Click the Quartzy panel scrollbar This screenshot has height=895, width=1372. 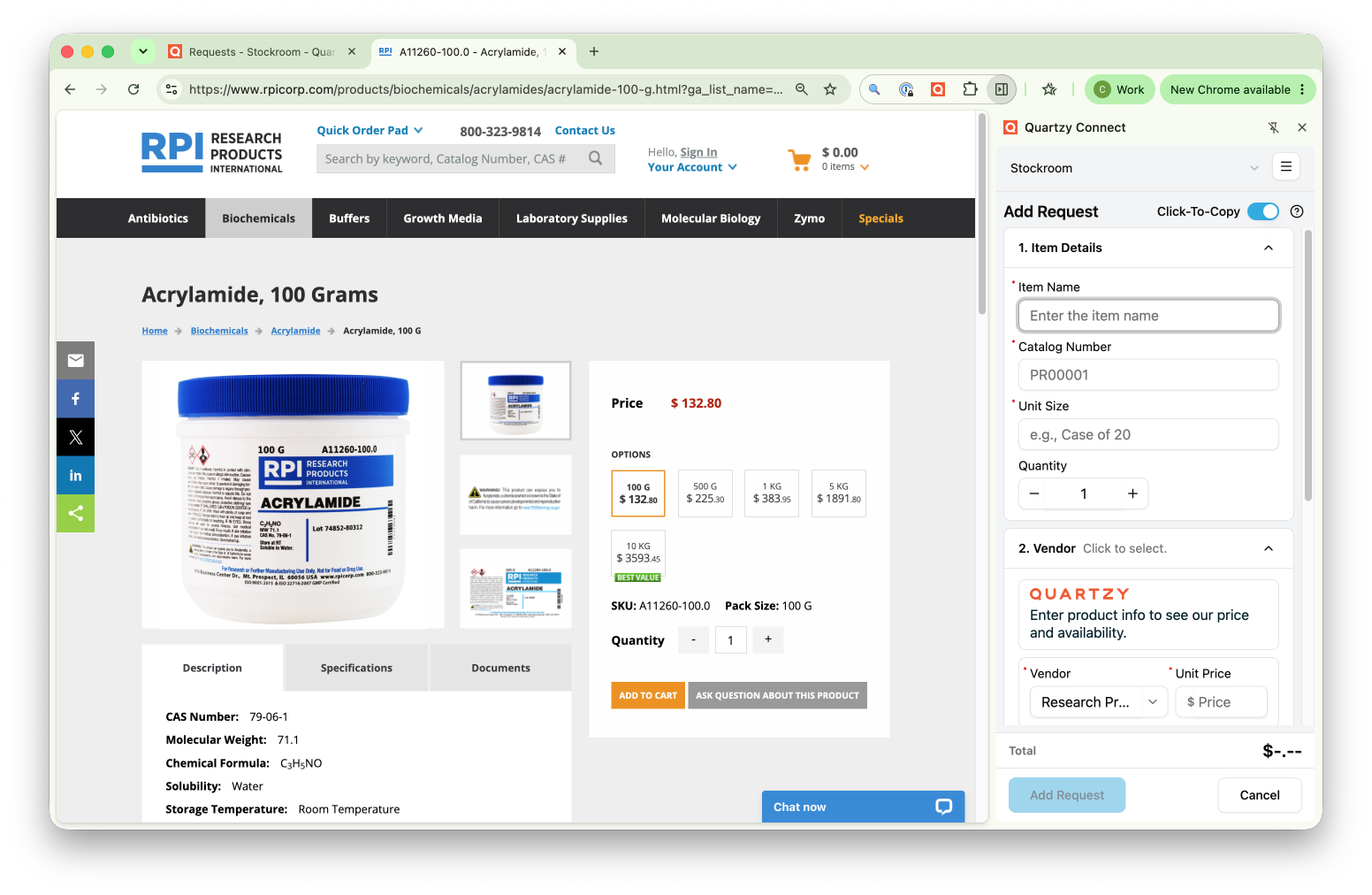pos(1307,366)
